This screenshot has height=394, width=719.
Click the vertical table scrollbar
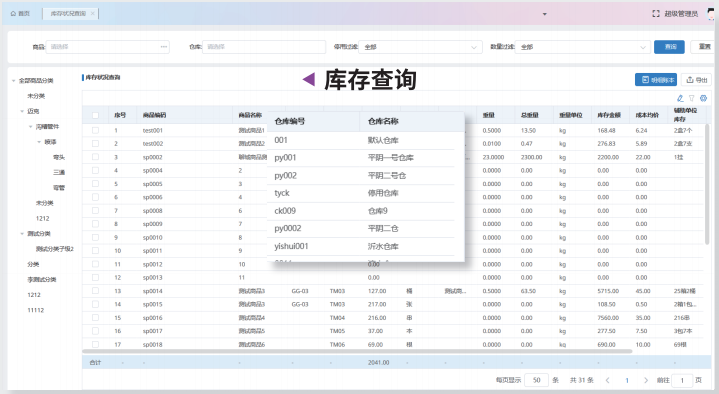(x=707, y=183)
